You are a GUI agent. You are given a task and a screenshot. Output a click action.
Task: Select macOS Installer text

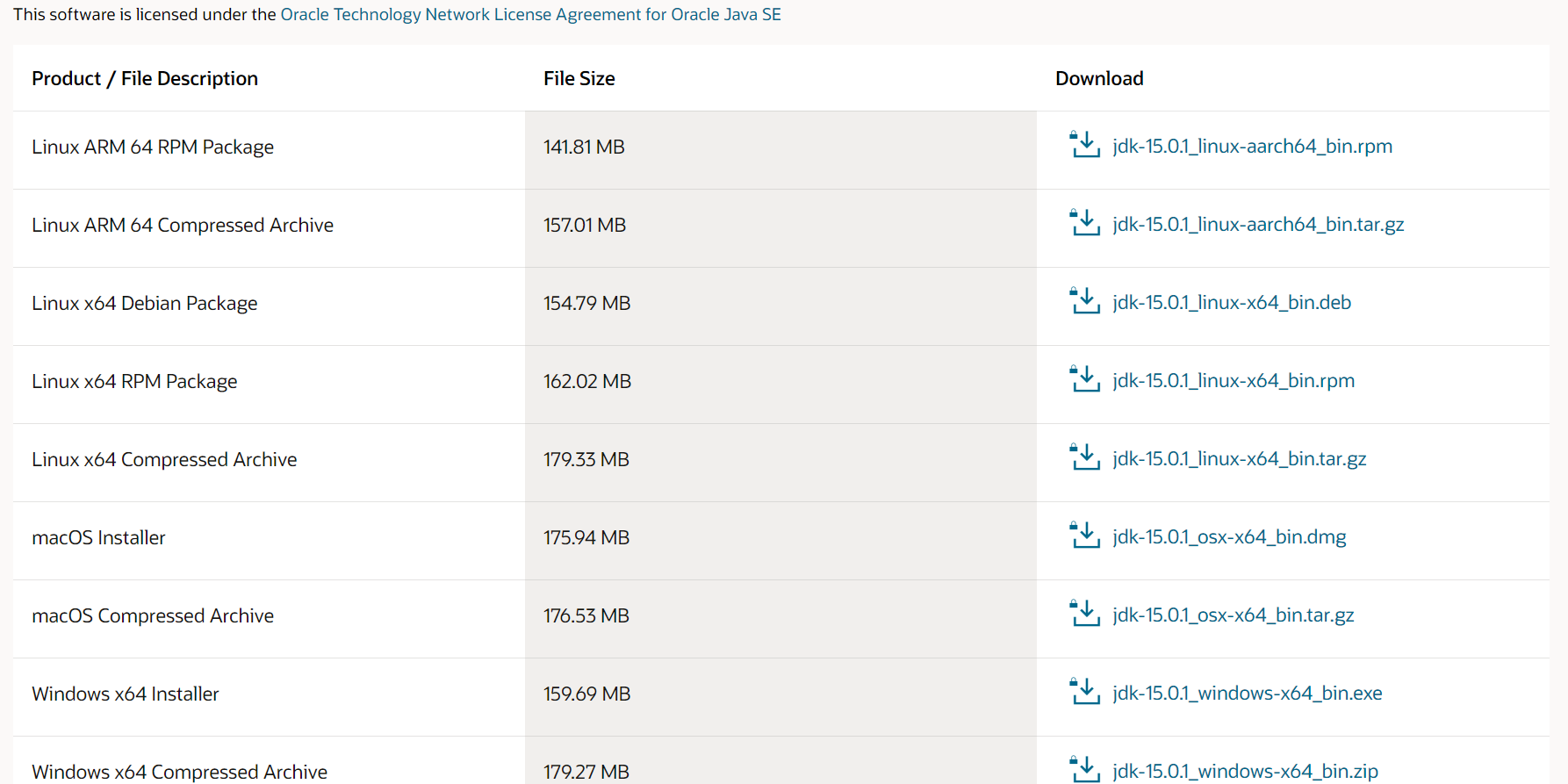tap(98, 538)
